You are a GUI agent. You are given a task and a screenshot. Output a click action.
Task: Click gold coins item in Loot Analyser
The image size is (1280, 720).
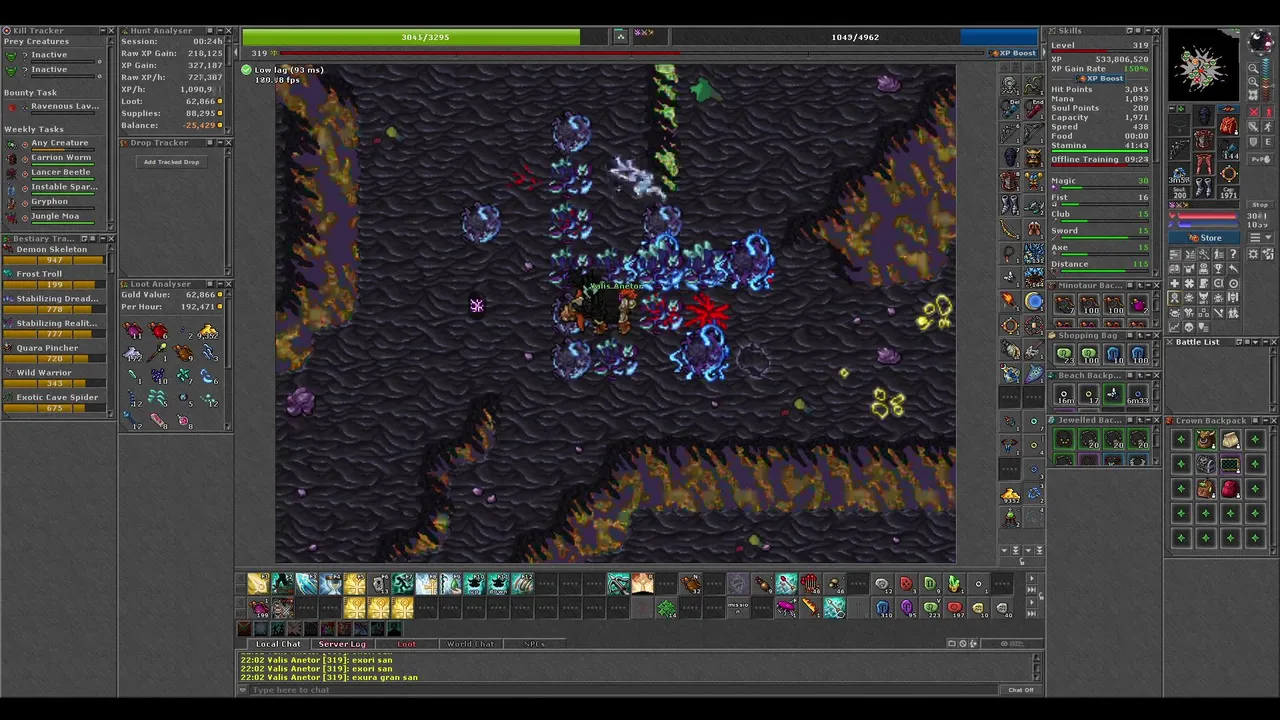[208, 331]
